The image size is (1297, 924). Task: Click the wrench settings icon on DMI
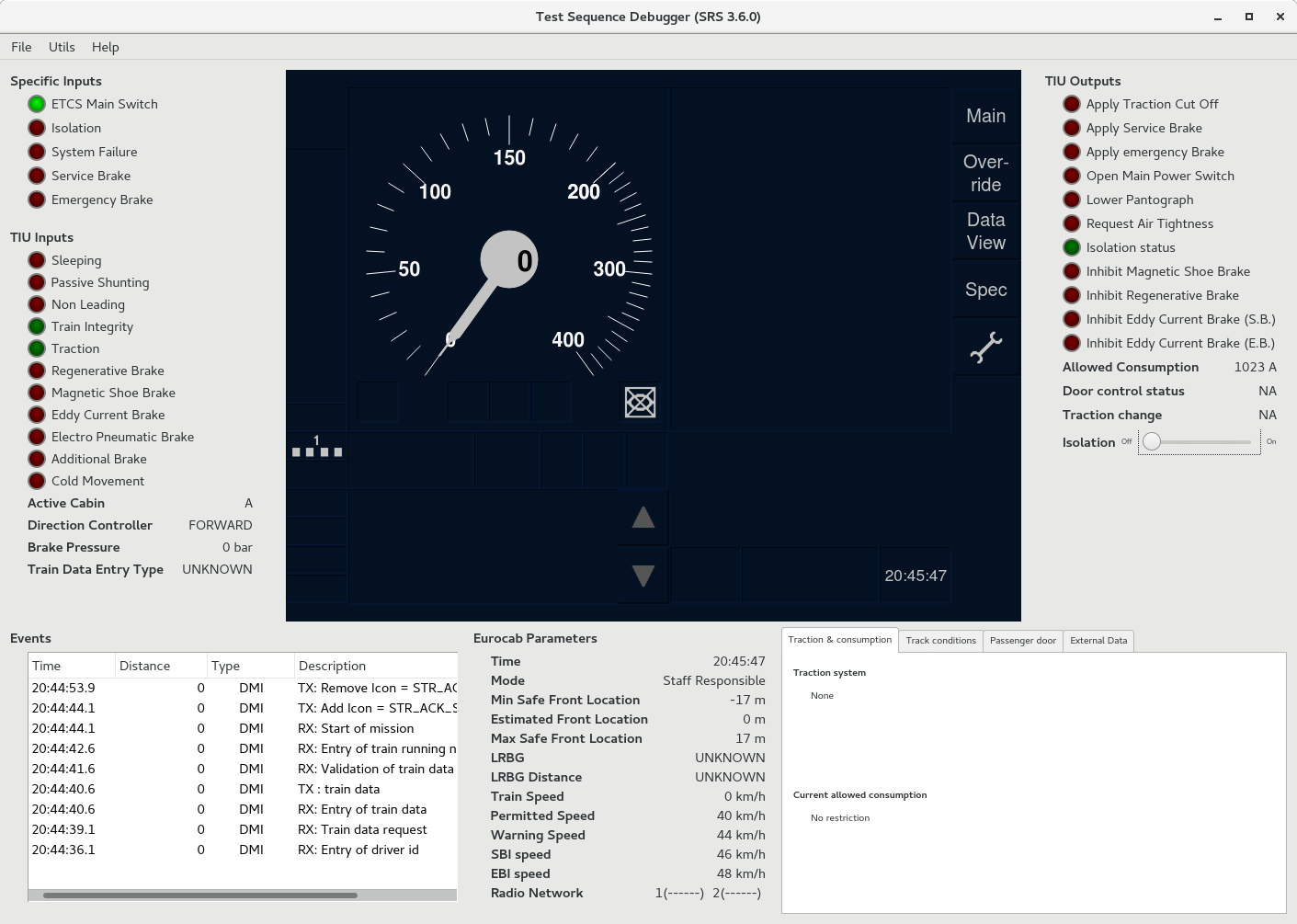point(985,348)
